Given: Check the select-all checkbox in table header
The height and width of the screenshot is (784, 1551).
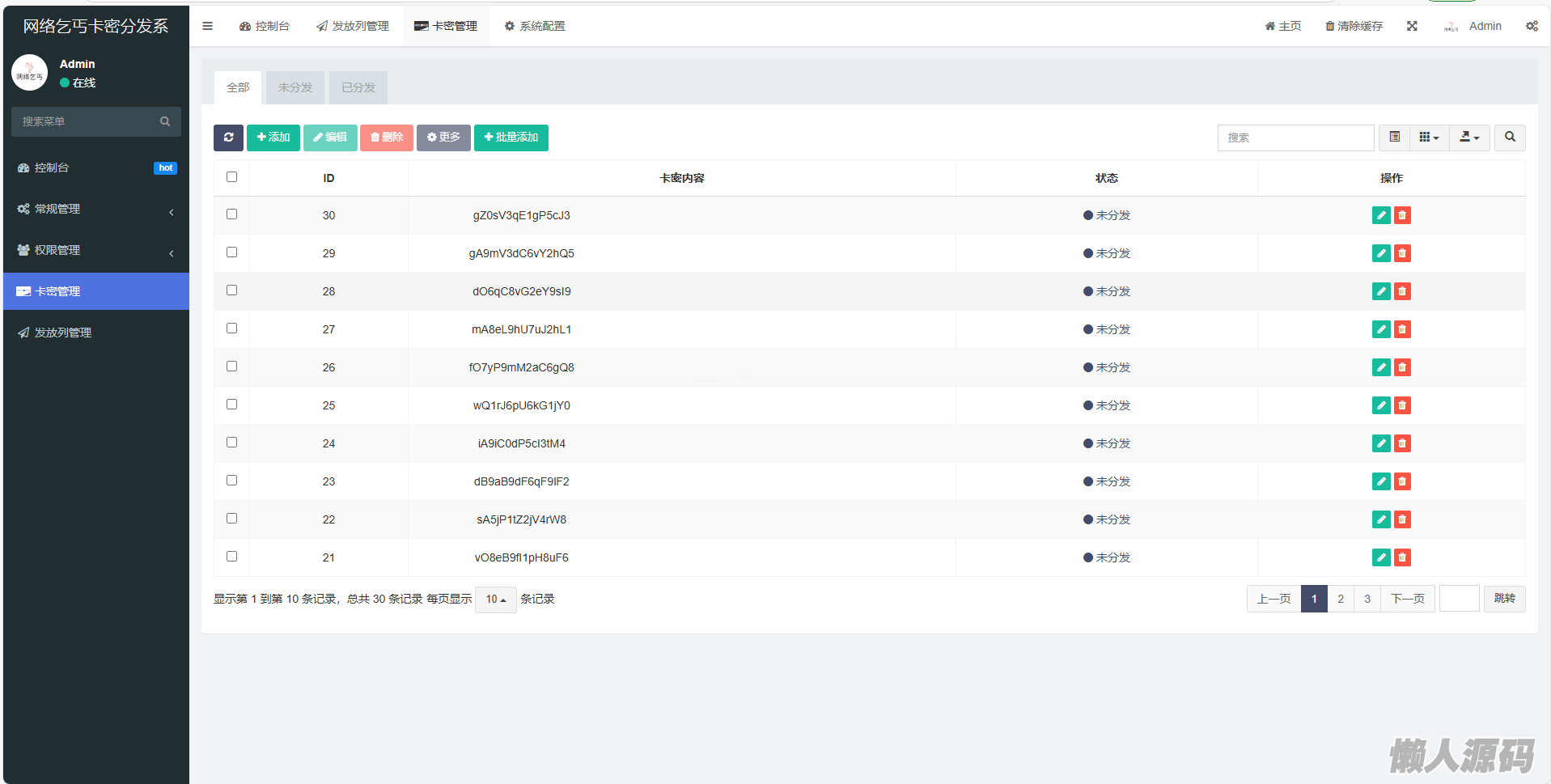Looking at the screenshot, I should 232,177.
